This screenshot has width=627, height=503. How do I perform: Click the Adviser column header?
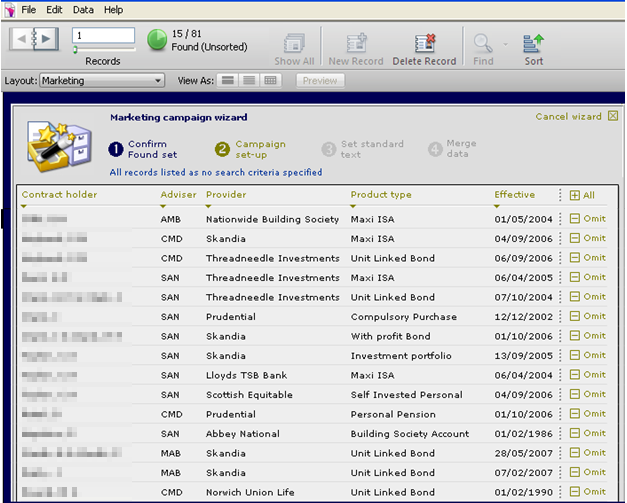pyautogui.click(x=178, y=195)
